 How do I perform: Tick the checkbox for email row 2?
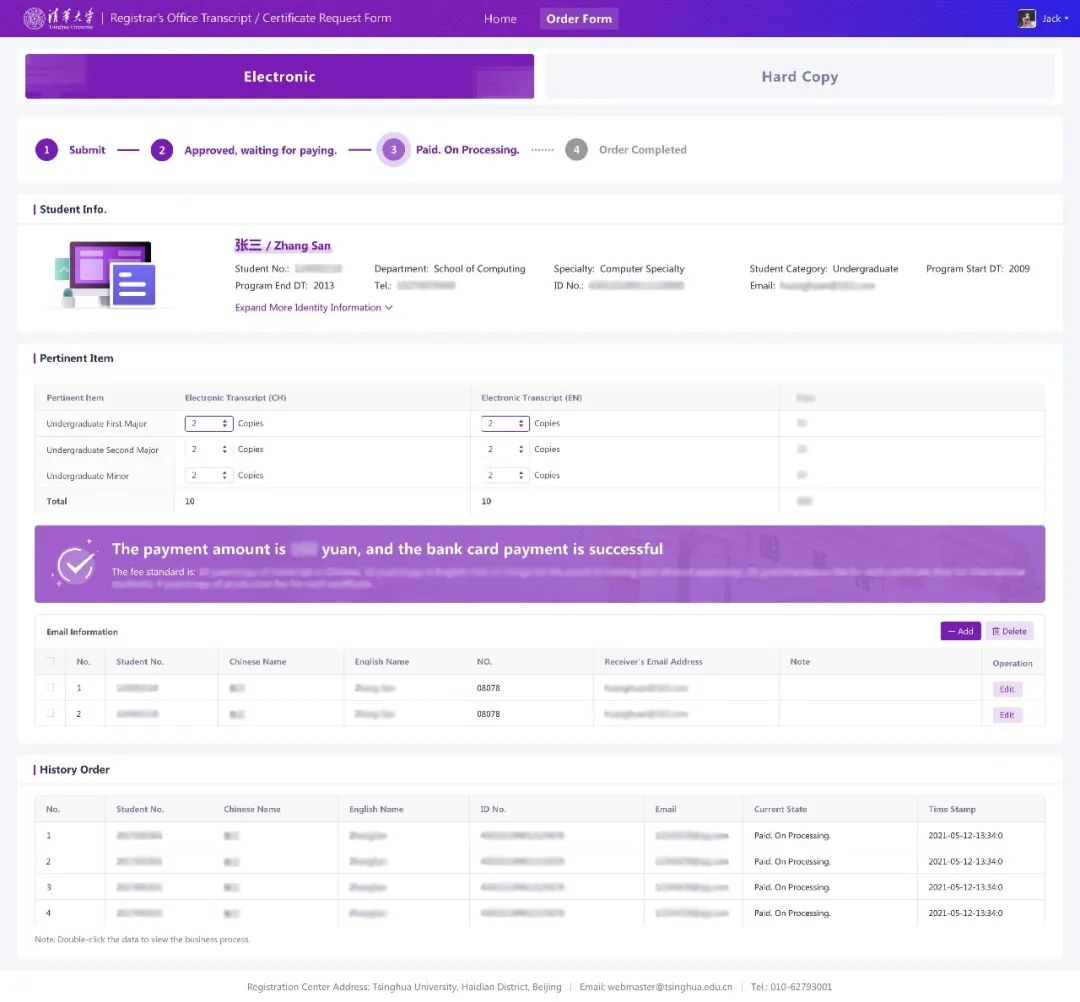[50, 713]
